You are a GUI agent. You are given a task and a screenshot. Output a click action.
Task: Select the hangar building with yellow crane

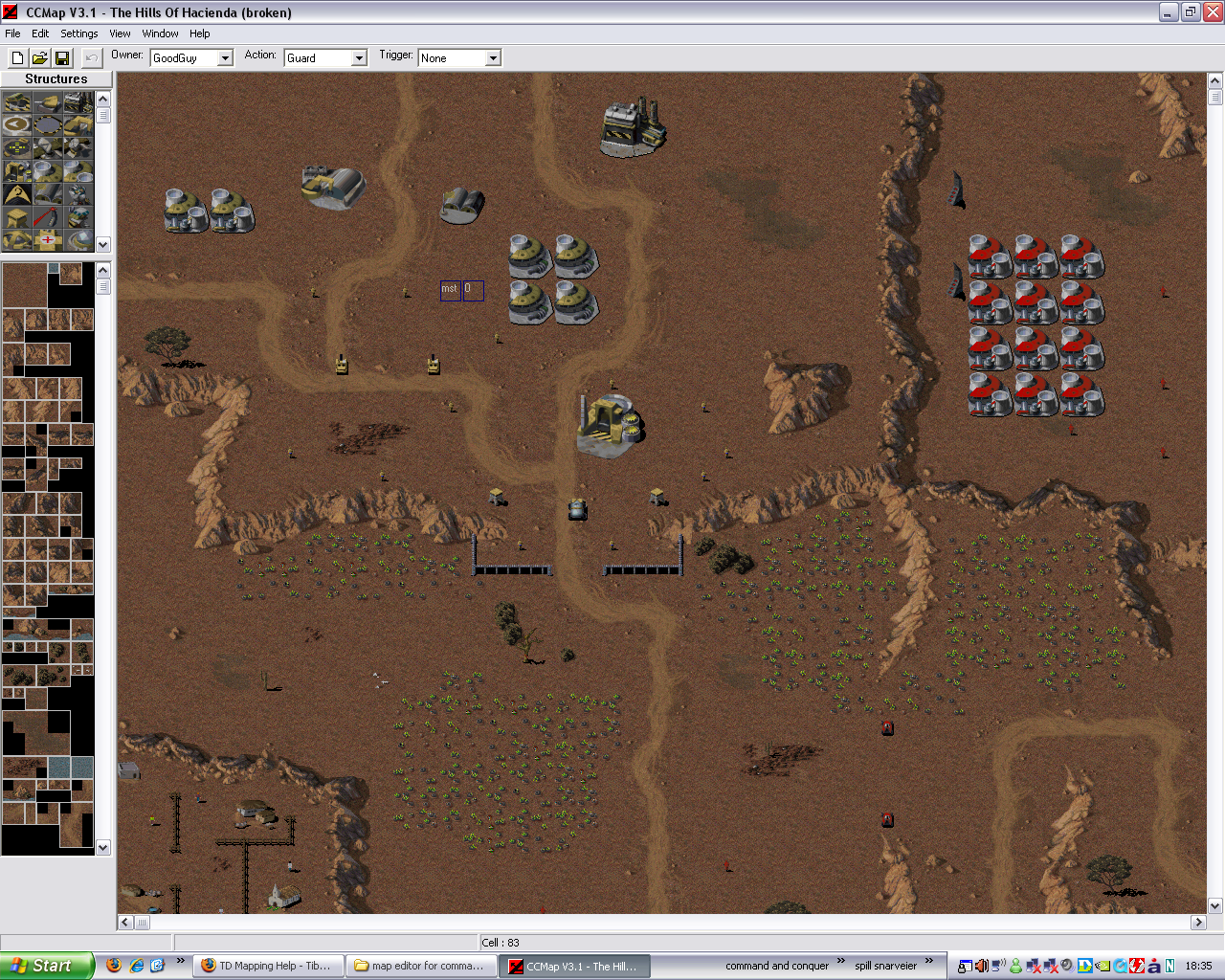(x=333, y=187)
